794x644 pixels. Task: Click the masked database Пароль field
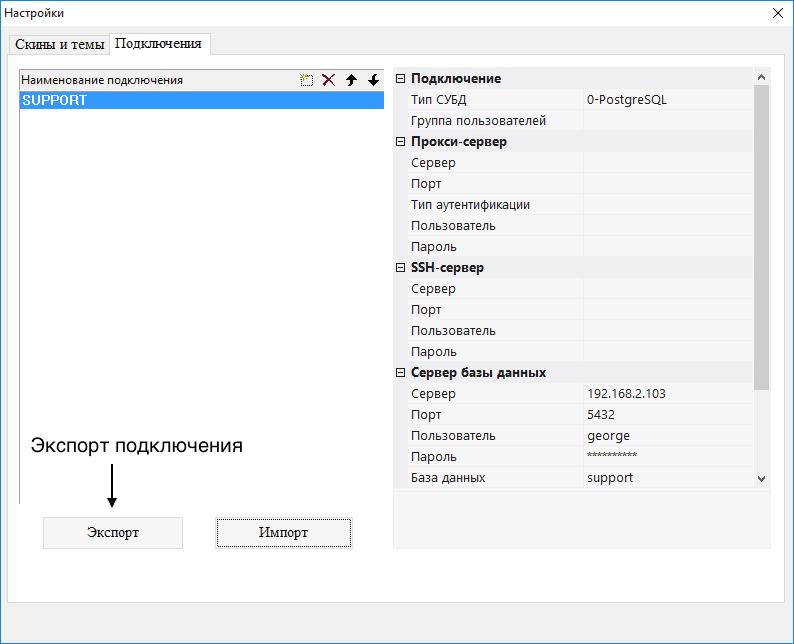pos(667,457)
